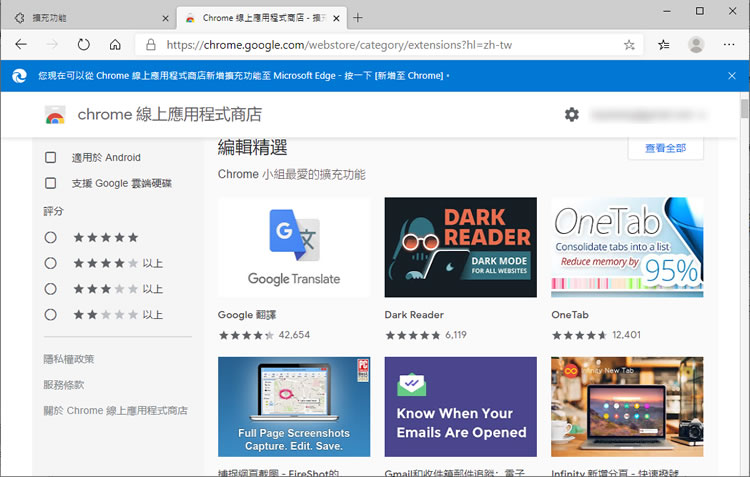750x477 pixels.
Task: Close the Chrome web store tab
Action: (x=336, y=18)
